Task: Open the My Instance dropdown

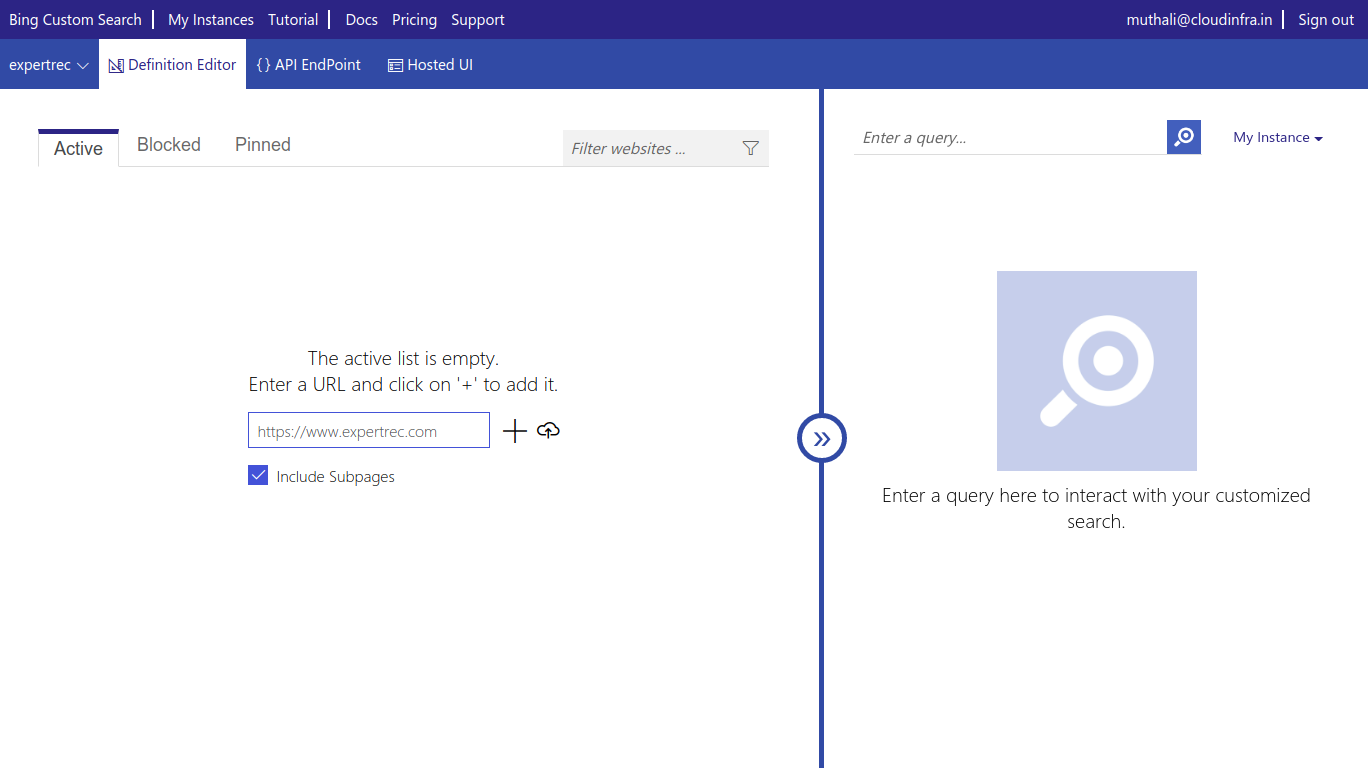Action: 1277,137
